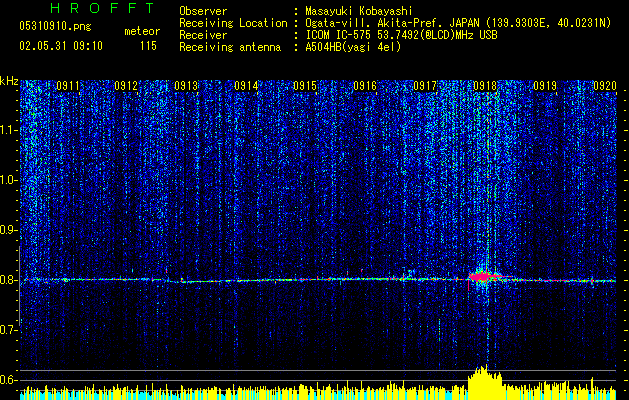Click the 0919 time marker
The width and height of the screenshot is (629, 400).
pyautogui.click(x=545, y=86)
